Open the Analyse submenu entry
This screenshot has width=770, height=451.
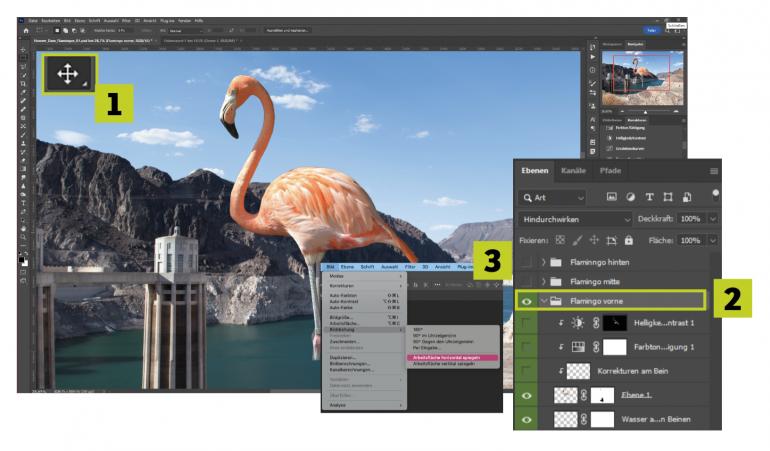(364, 405)
